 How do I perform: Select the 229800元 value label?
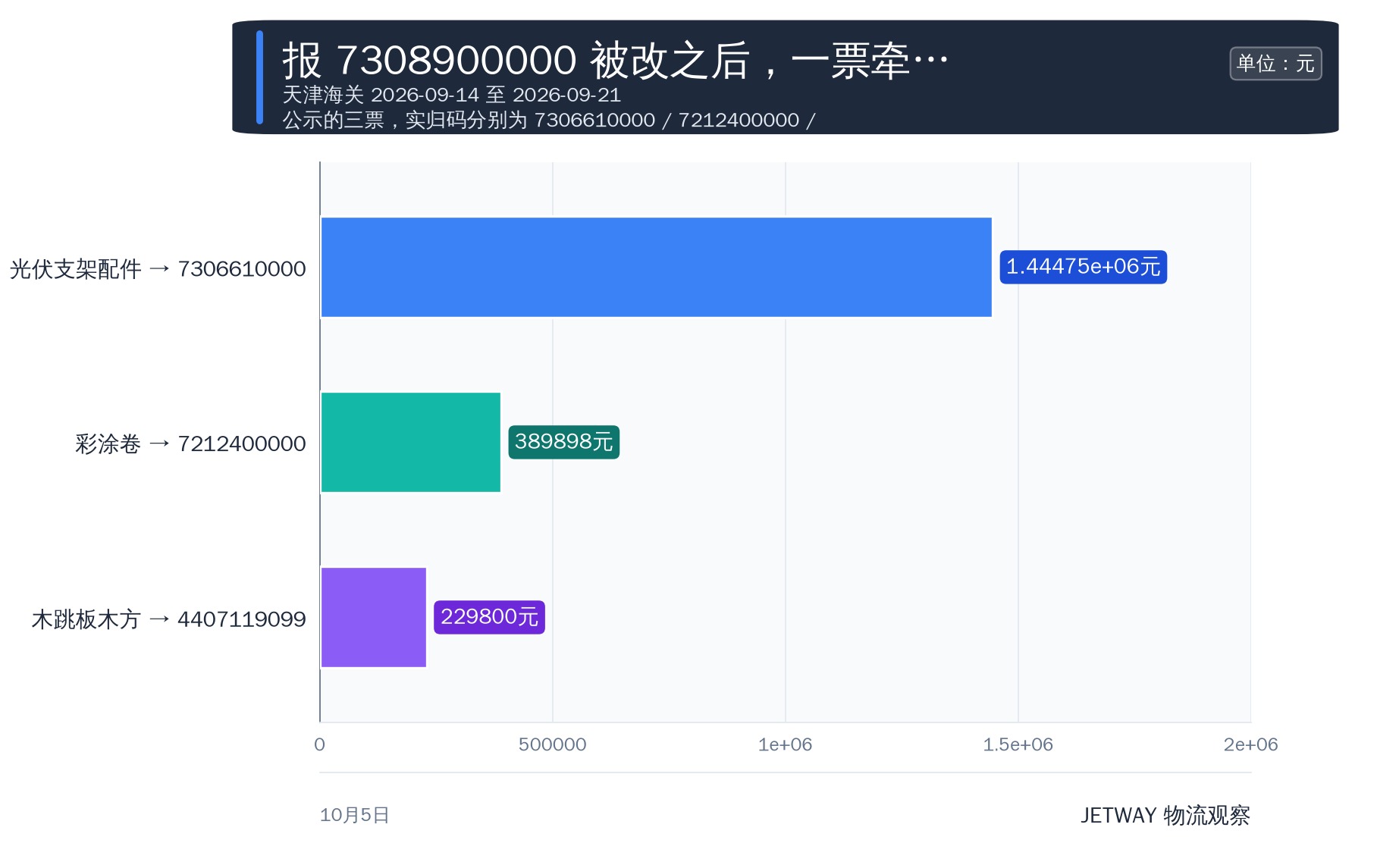pos(489,617)
